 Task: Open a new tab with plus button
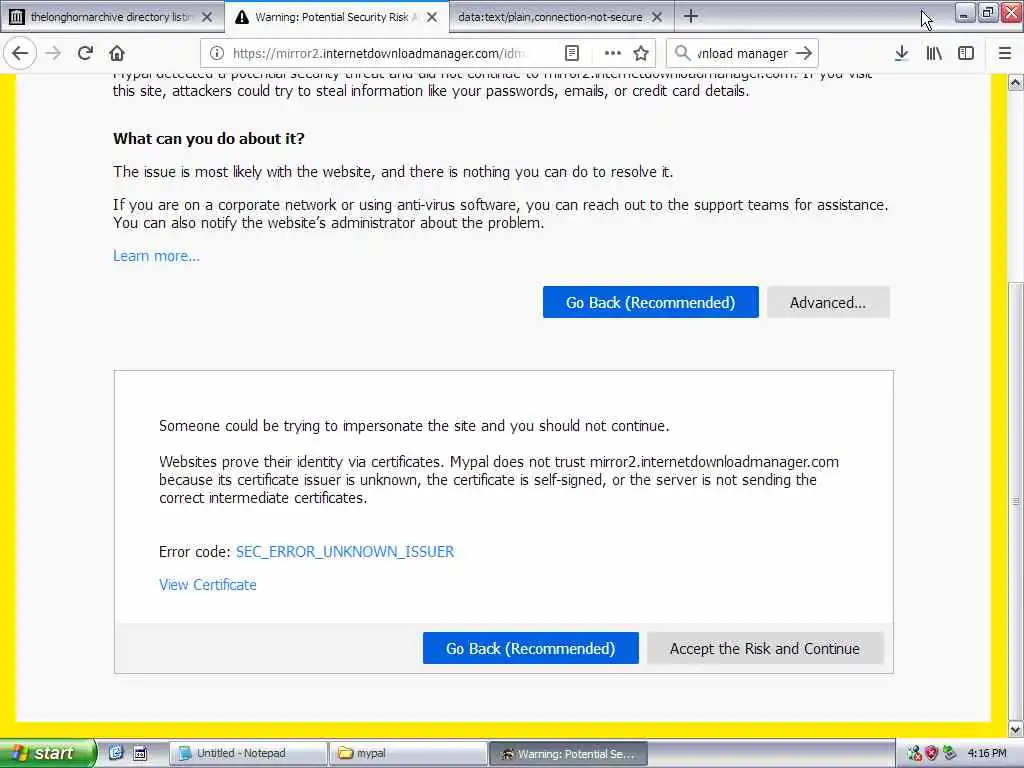point(690,16)
